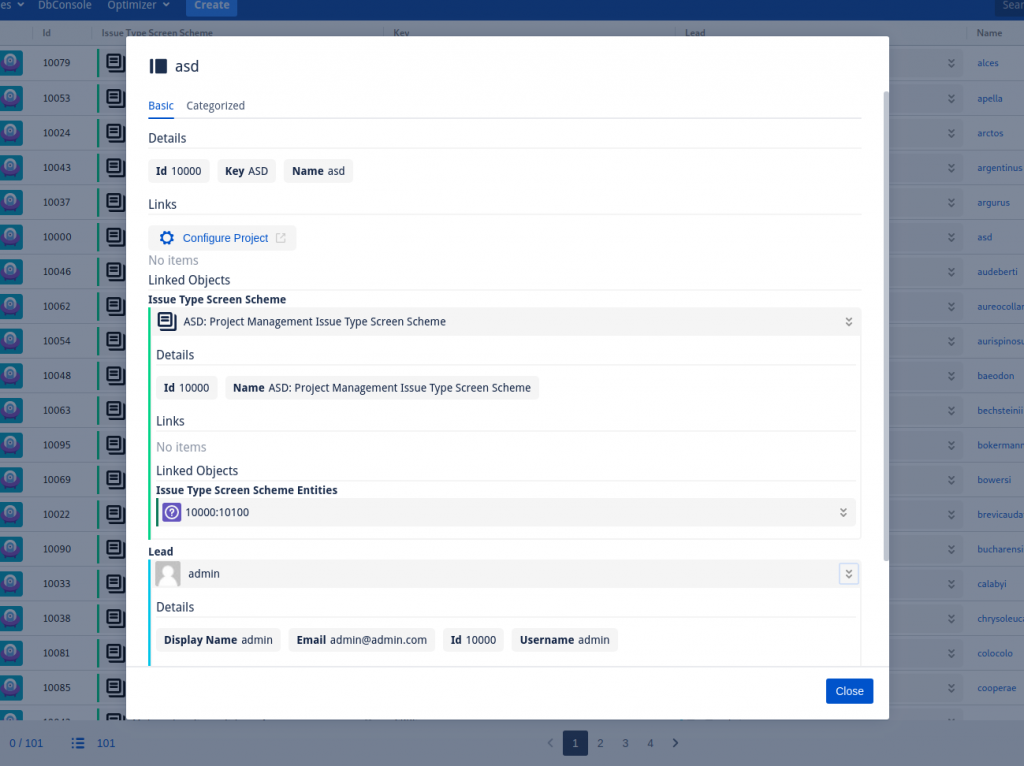1024x766 pixels.
Task: Go to the previous page arrow
Action: tap(550, 743)
